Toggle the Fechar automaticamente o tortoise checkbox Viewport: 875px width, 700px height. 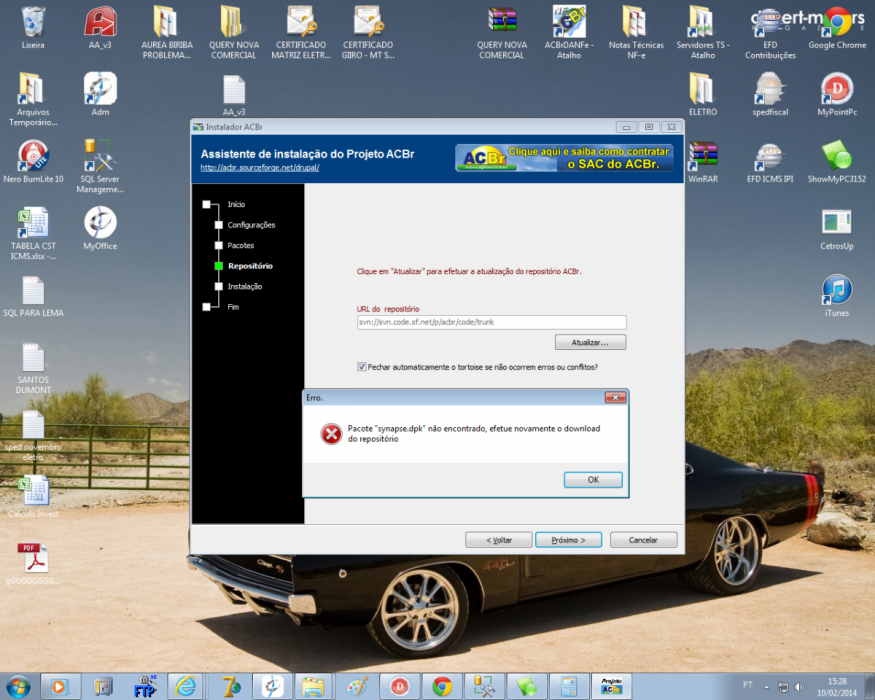(x=362, y=367)
